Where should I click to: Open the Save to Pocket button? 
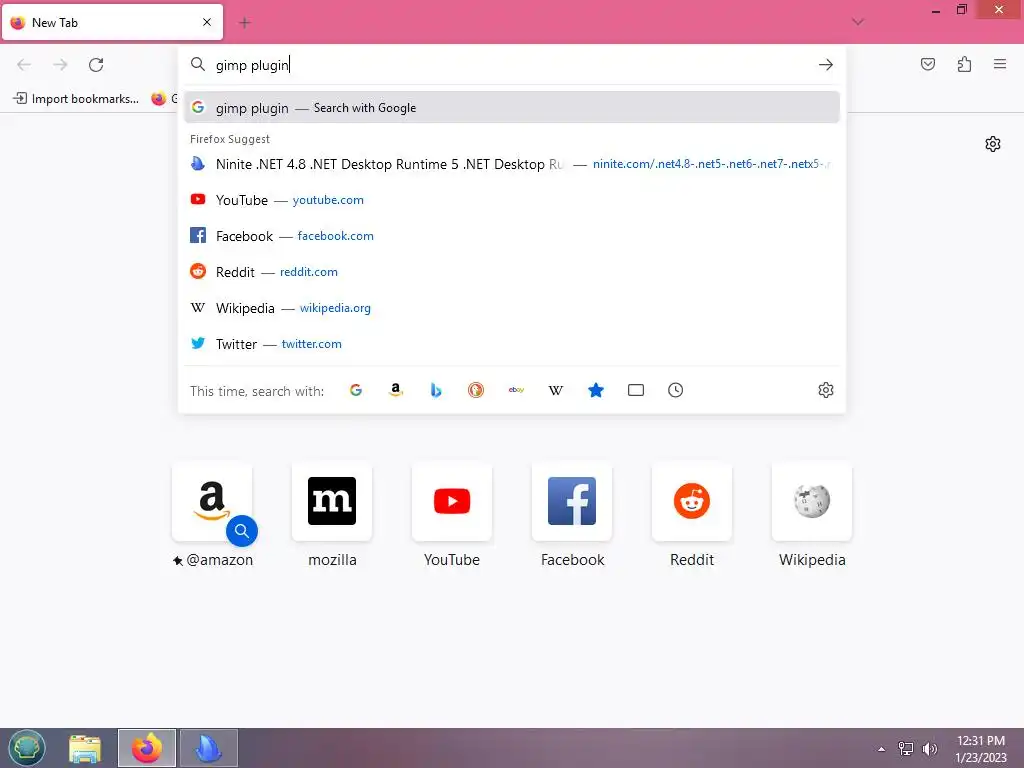point(928,64)
